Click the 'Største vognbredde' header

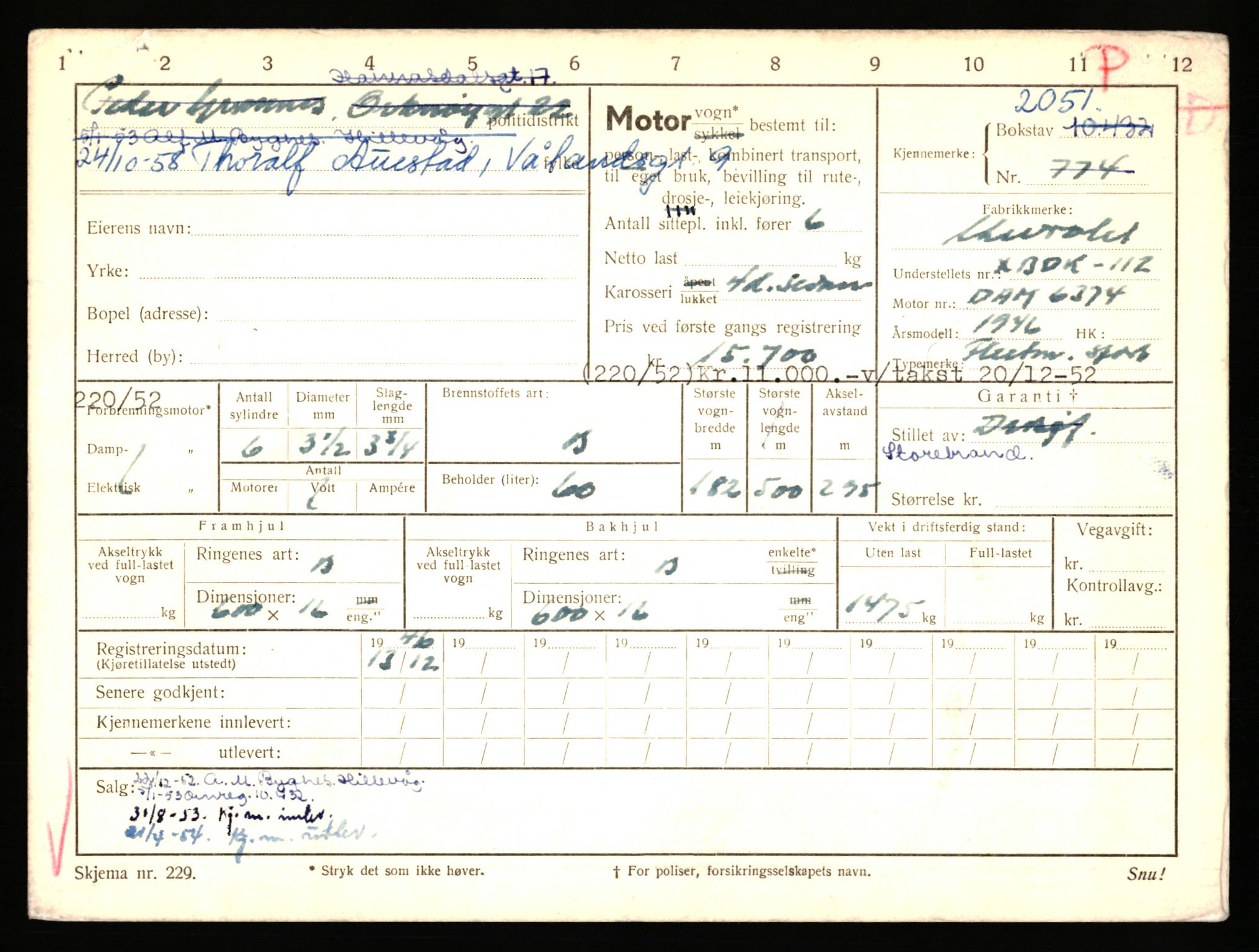(x=715, y=418)
